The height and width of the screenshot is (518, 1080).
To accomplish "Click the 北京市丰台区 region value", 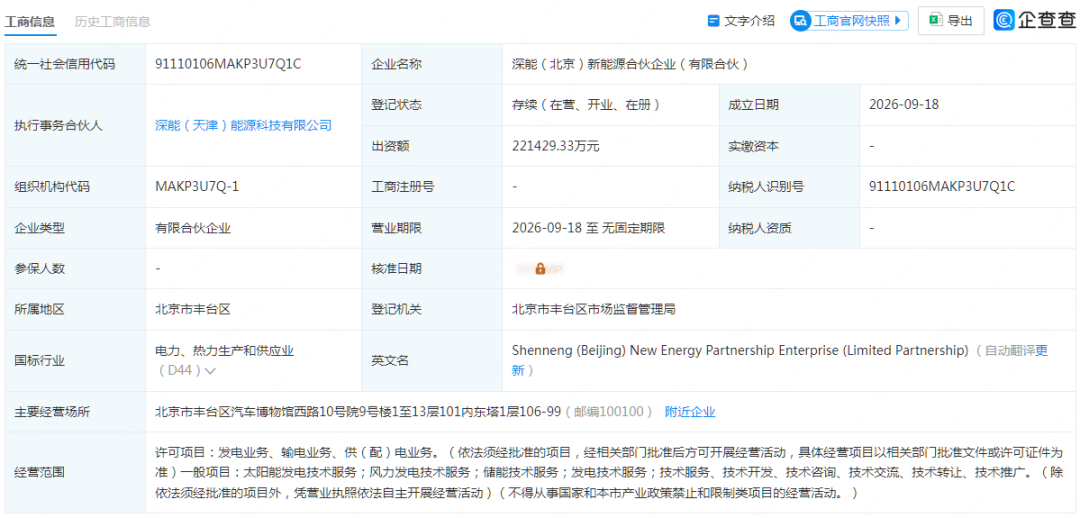I will [193, 309].
